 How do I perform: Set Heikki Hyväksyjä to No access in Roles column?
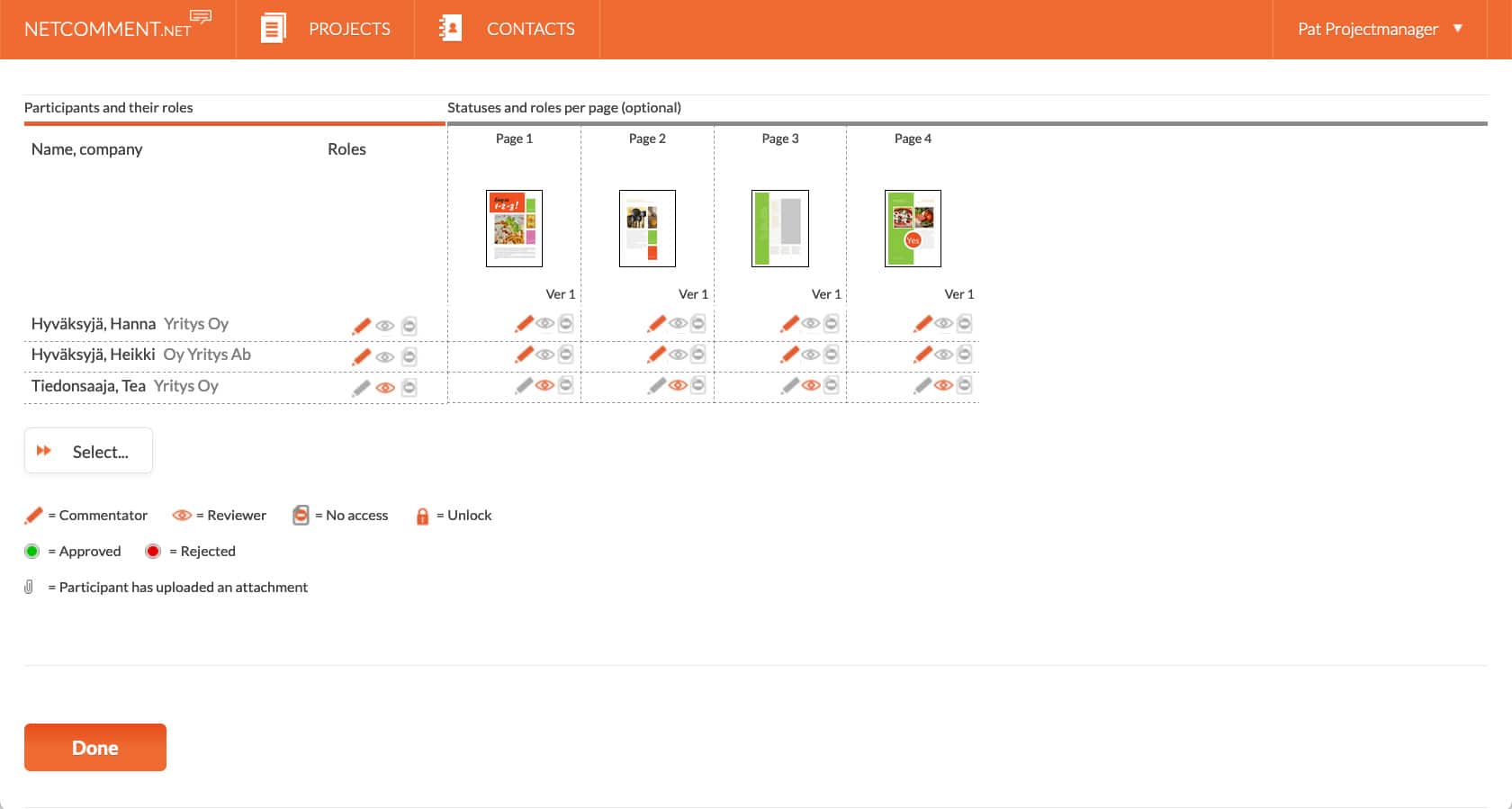click(x=409, y=356)
